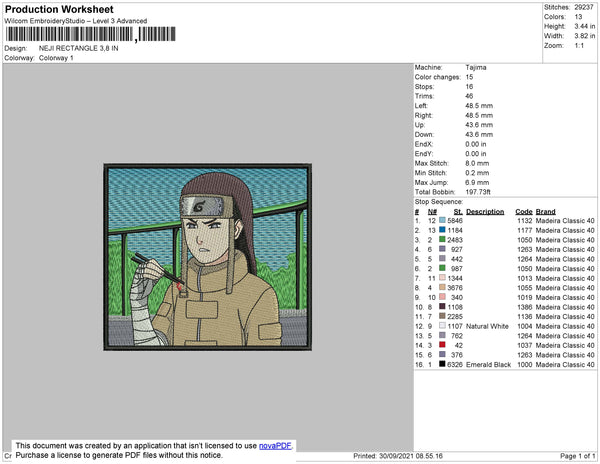Select the 'Emerald Black' description
This screenshot has width=600, height=464.
coord(488,365)
